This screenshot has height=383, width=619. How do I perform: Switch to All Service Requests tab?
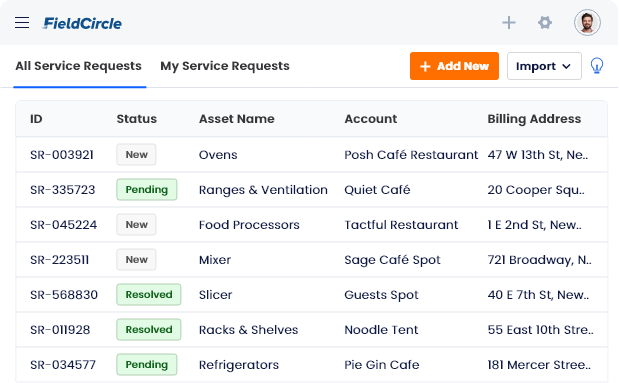click(79, 66)
